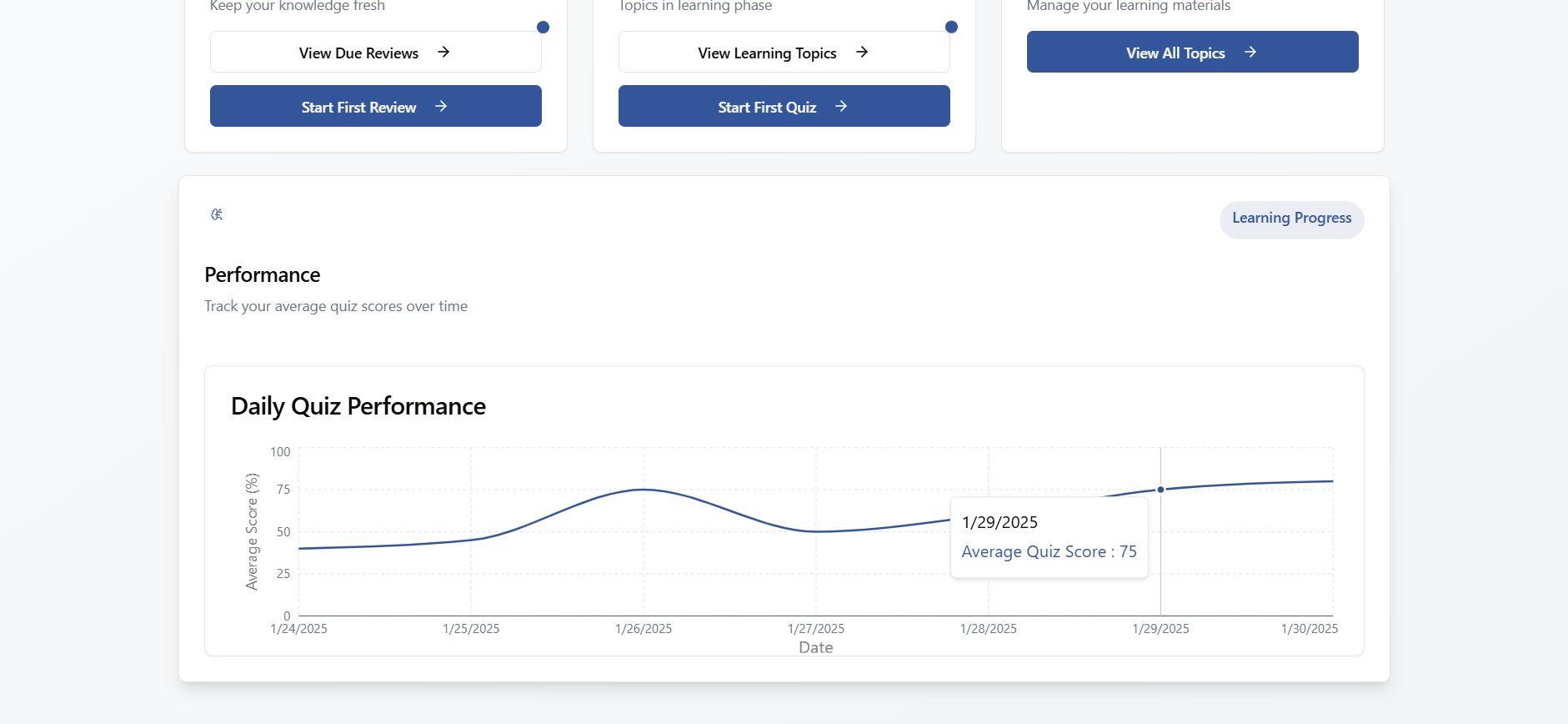Click the 1/30/2025 axis label
The width and height of the screenshot is (1568, 724).
[1310, 629]
